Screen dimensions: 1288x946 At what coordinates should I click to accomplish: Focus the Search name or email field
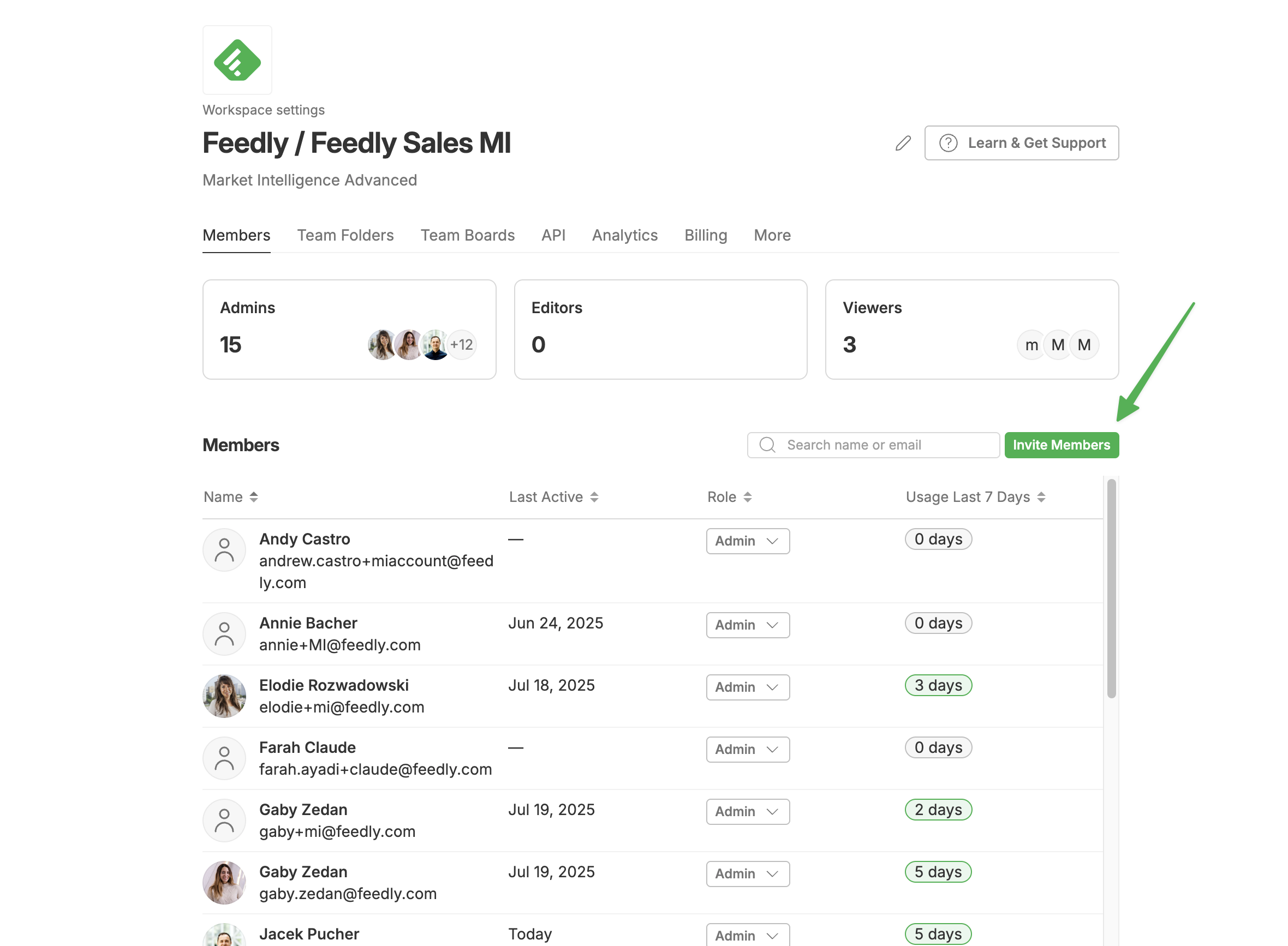point(873,445)
